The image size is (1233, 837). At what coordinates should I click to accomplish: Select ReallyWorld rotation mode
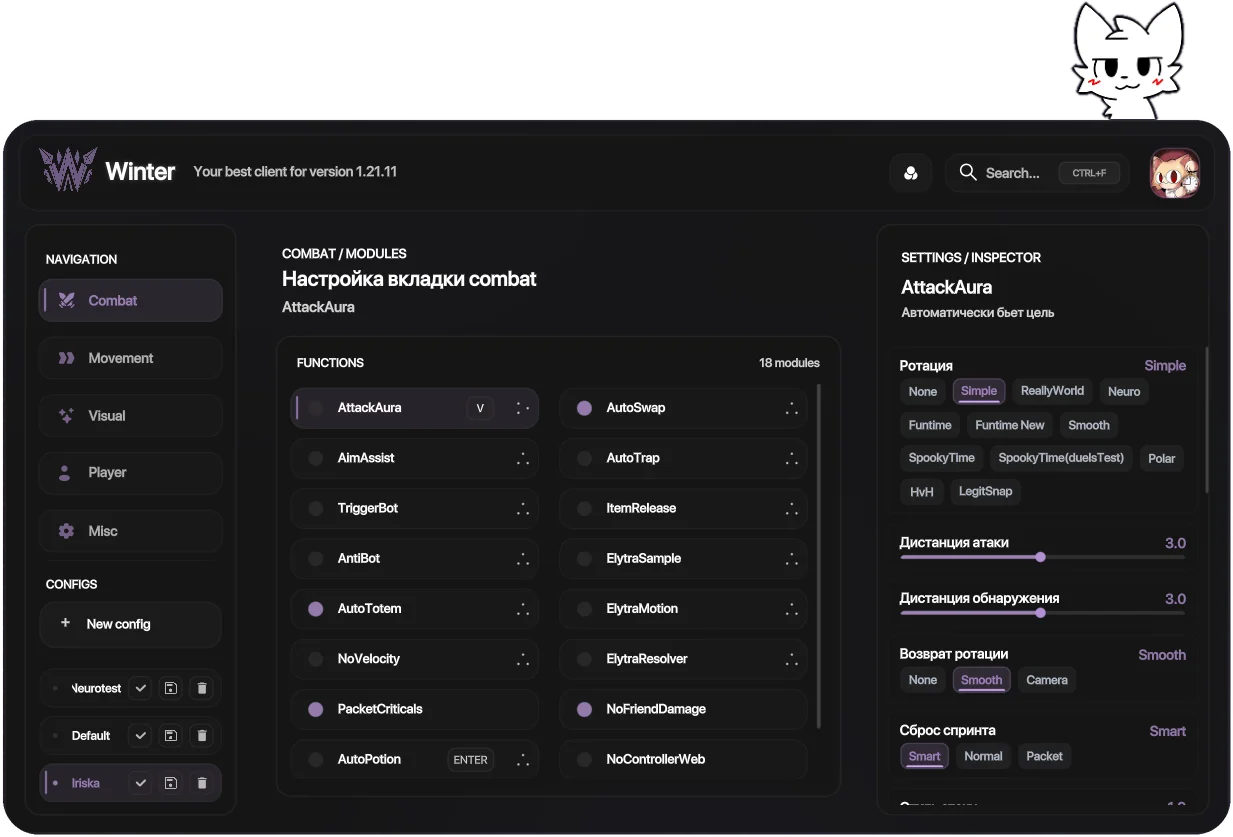[1052, 391]
